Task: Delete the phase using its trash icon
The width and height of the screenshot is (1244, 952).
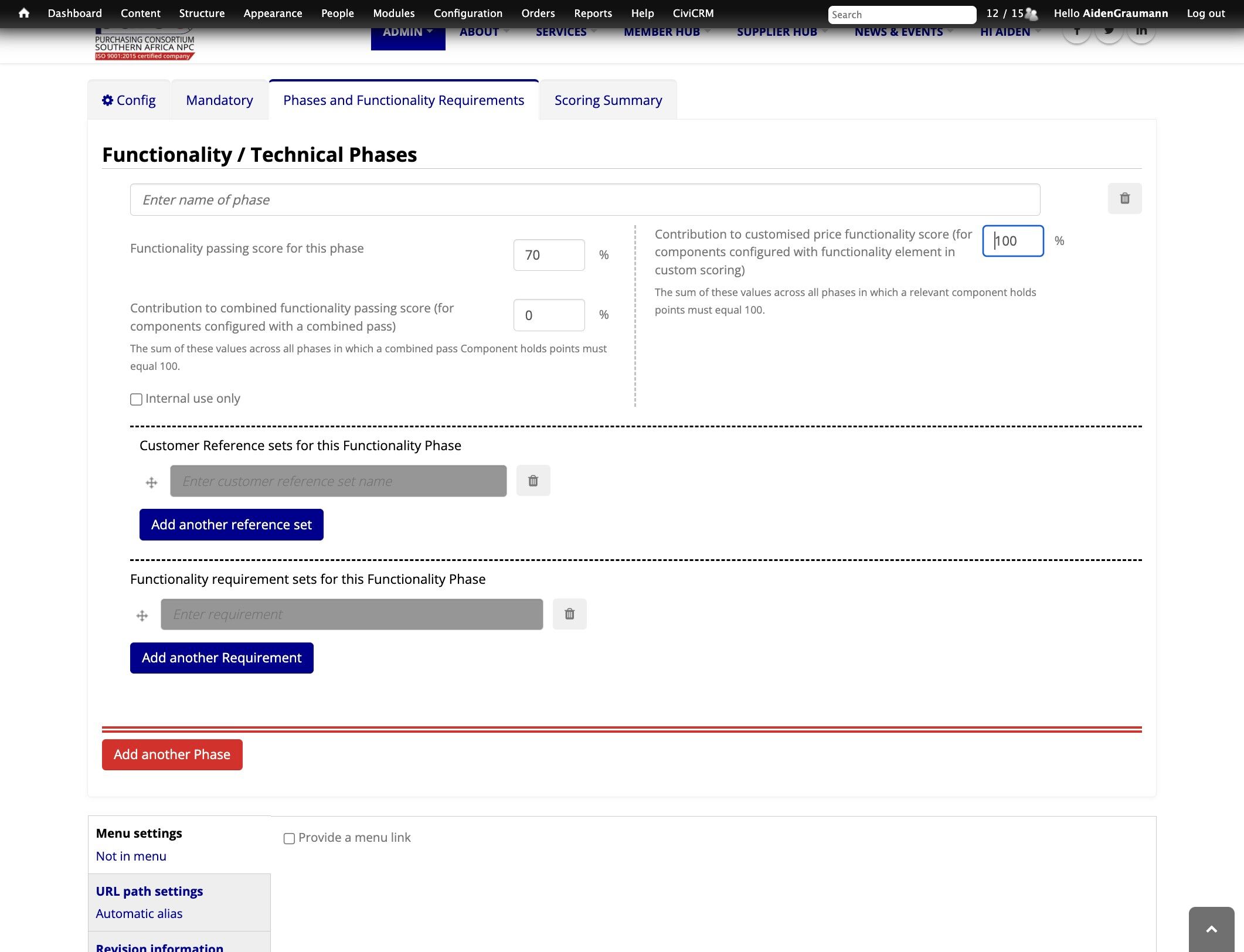Action: (x=1124, y=199)
